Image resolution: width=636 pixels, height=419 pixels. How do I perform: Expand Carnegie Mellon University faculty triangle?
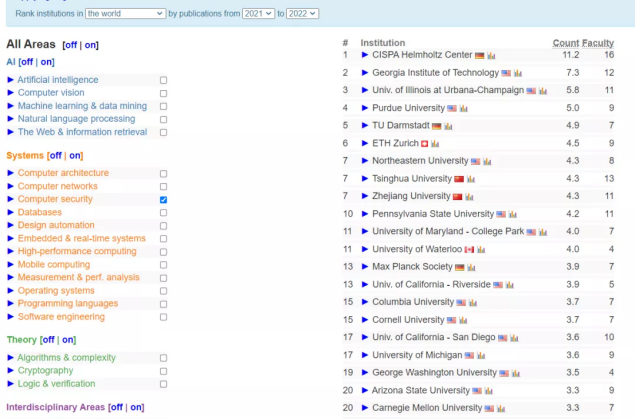click(x=365, y=408)
